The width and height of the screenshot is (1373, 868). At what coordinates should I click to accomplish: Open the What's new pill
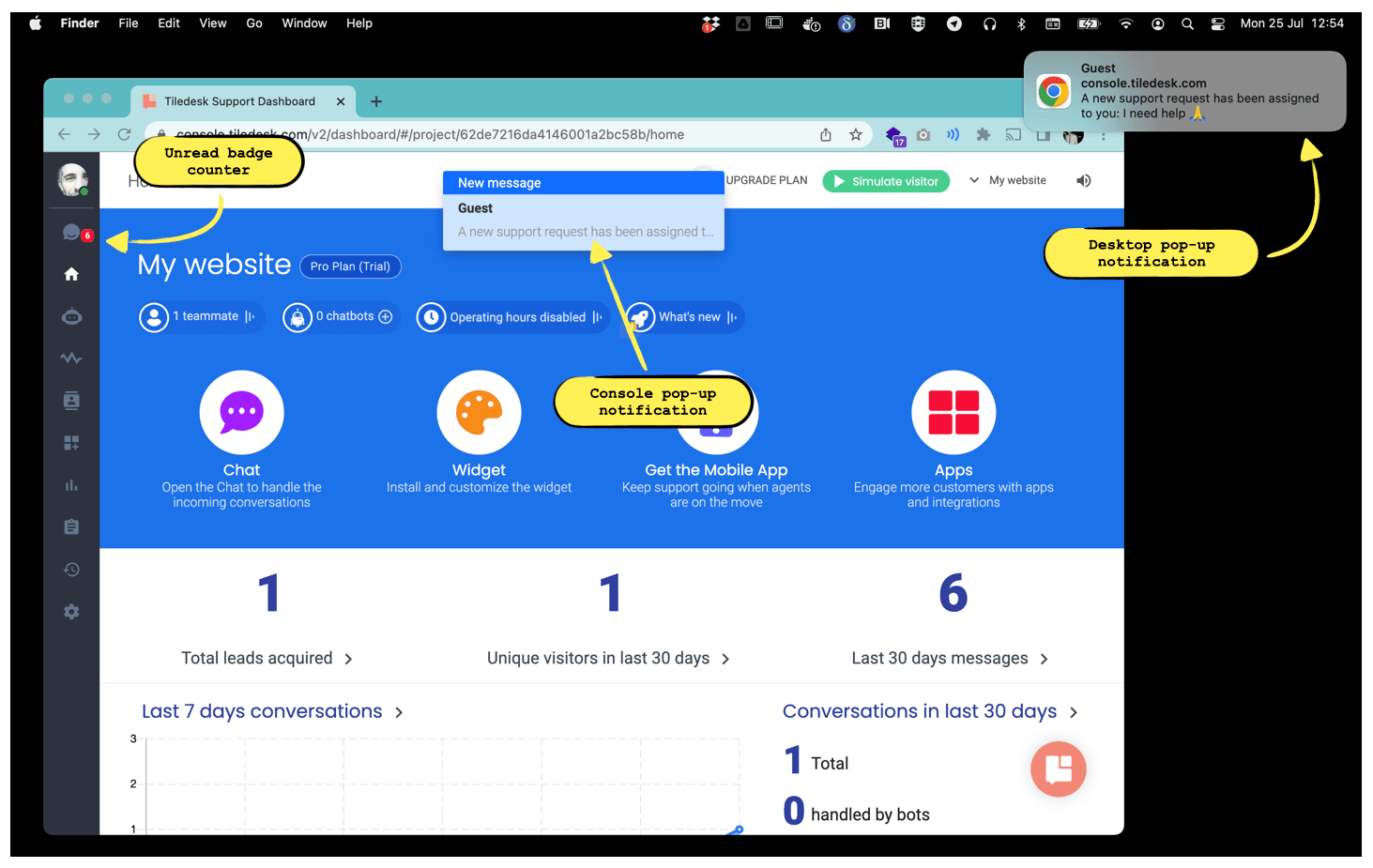click(684, 317)
